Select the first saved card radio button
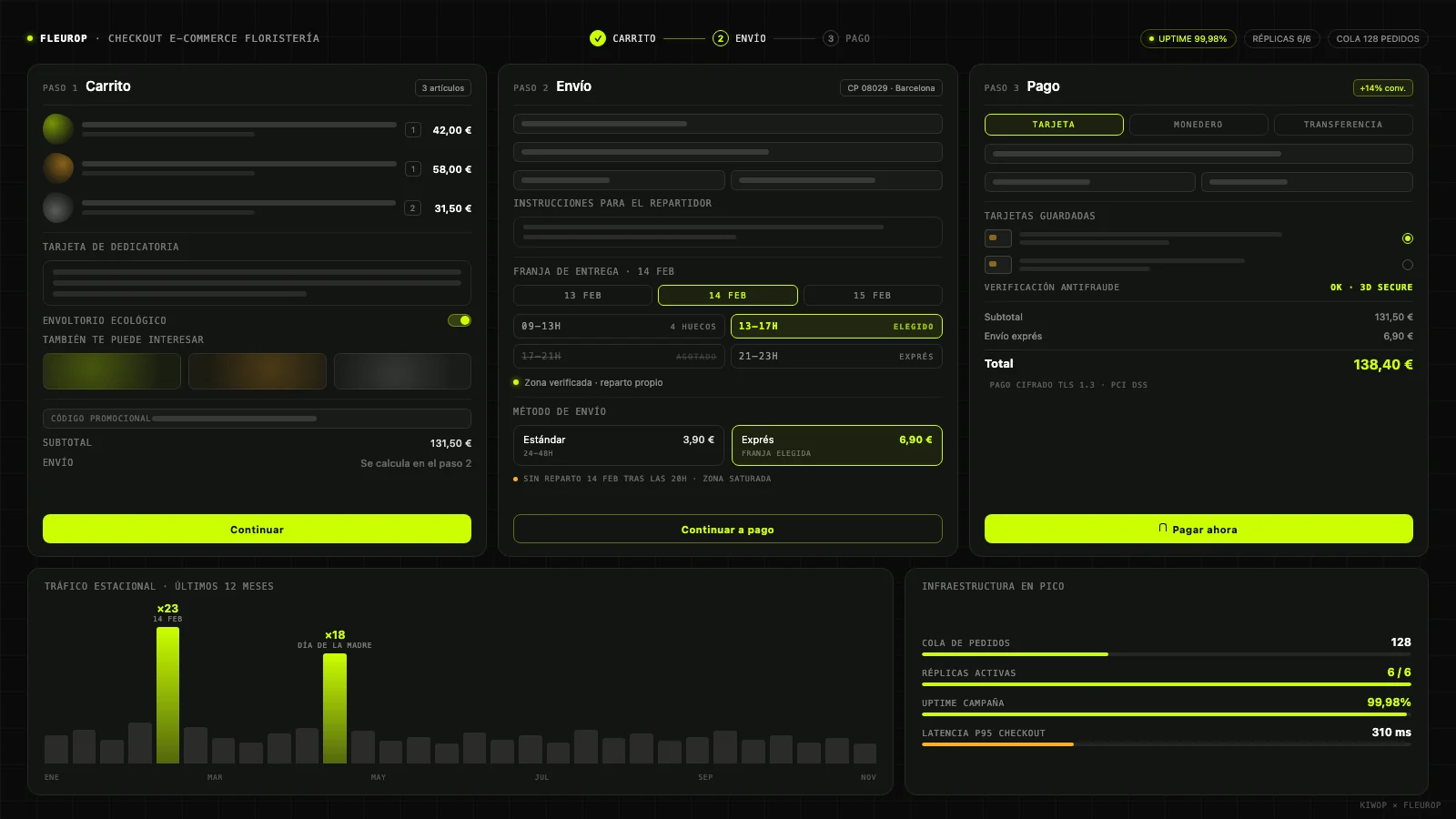The height and width of the screenshot is (819, 1456). point(1408,238)
